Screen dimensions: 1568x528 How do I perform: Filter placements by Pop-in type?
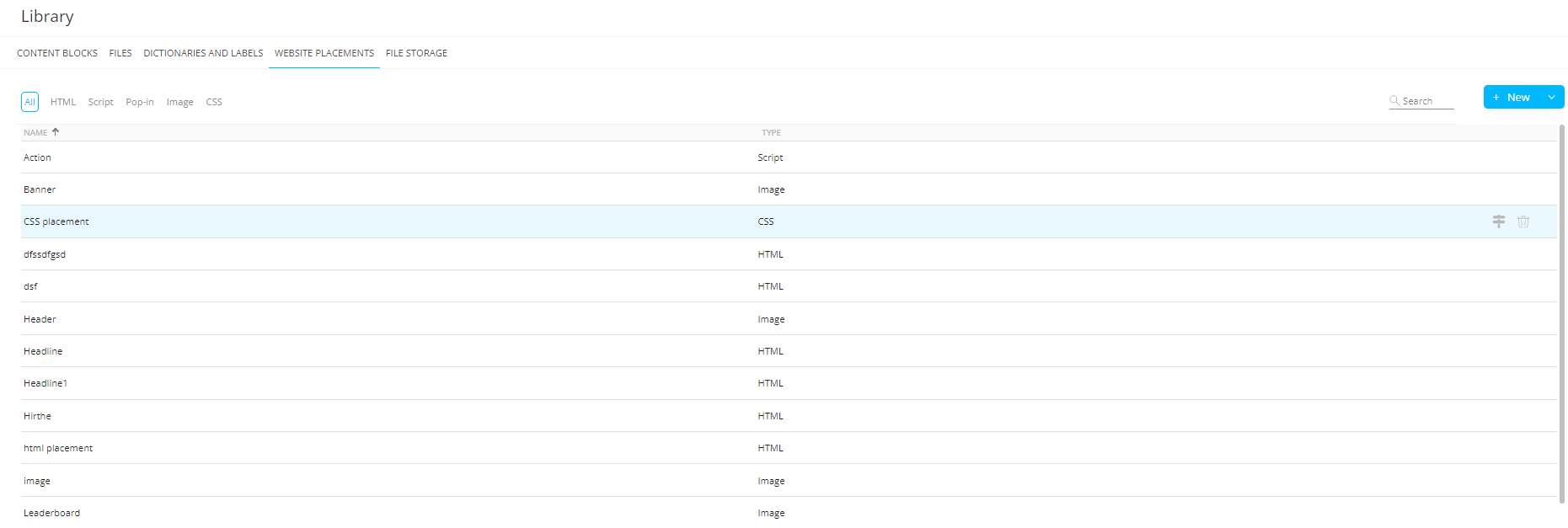point(140,102)
